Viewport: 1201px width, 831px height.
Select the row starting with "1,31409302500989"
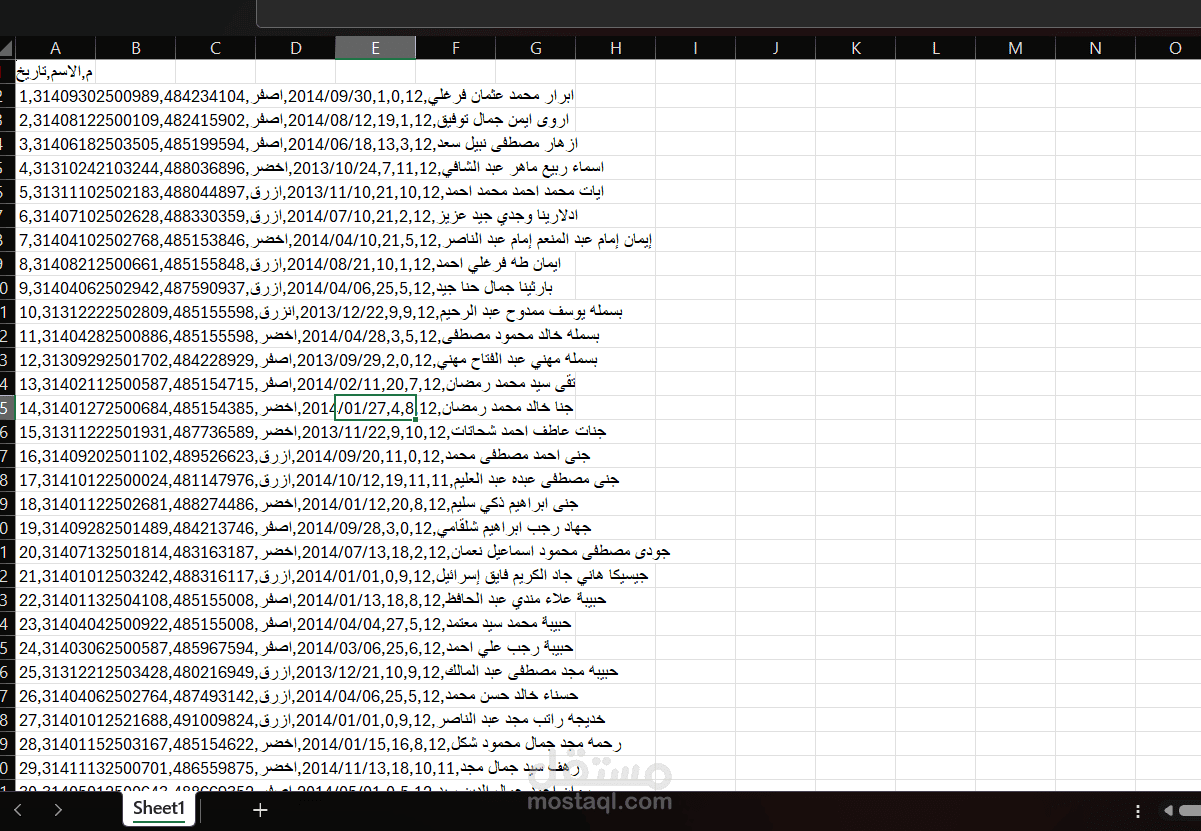pyautogui.click(x=296, y=96)
